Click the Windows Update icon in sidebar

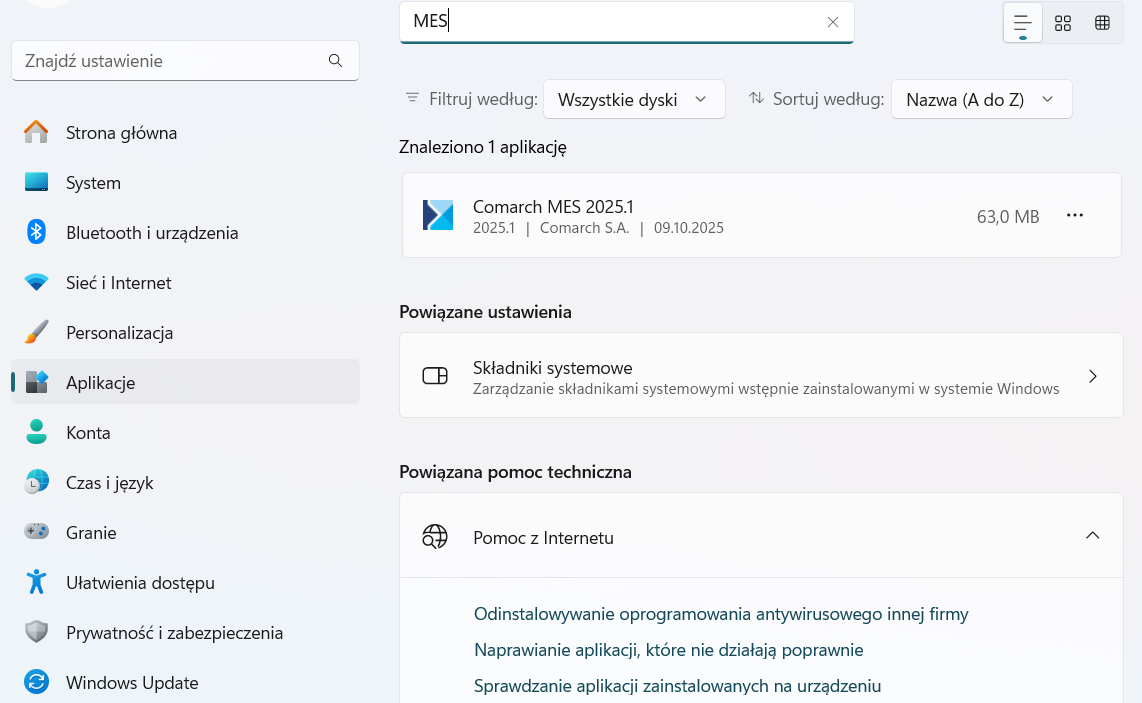click(x=37, y=683)
